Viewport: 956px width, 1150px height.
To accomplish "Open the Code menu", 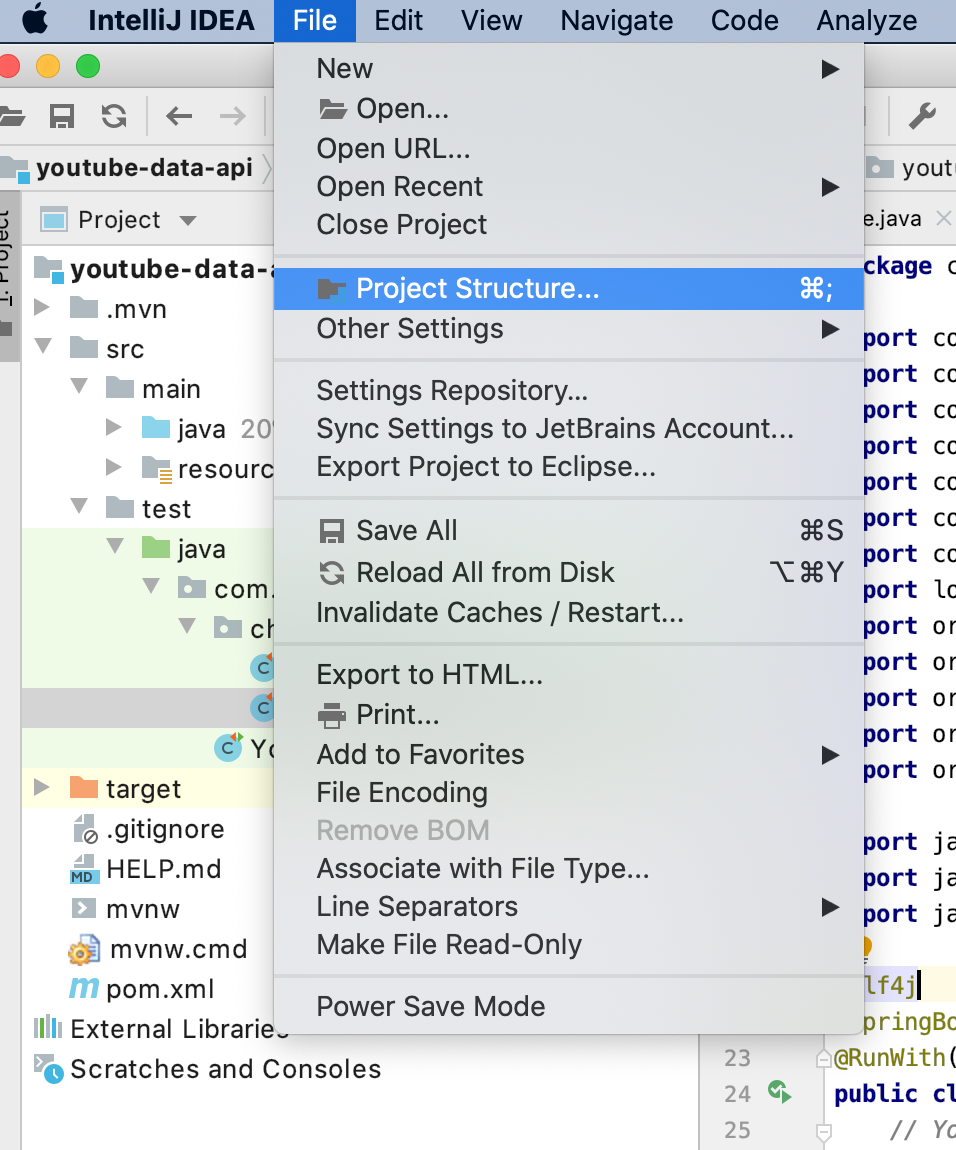I will coord(745,21).
